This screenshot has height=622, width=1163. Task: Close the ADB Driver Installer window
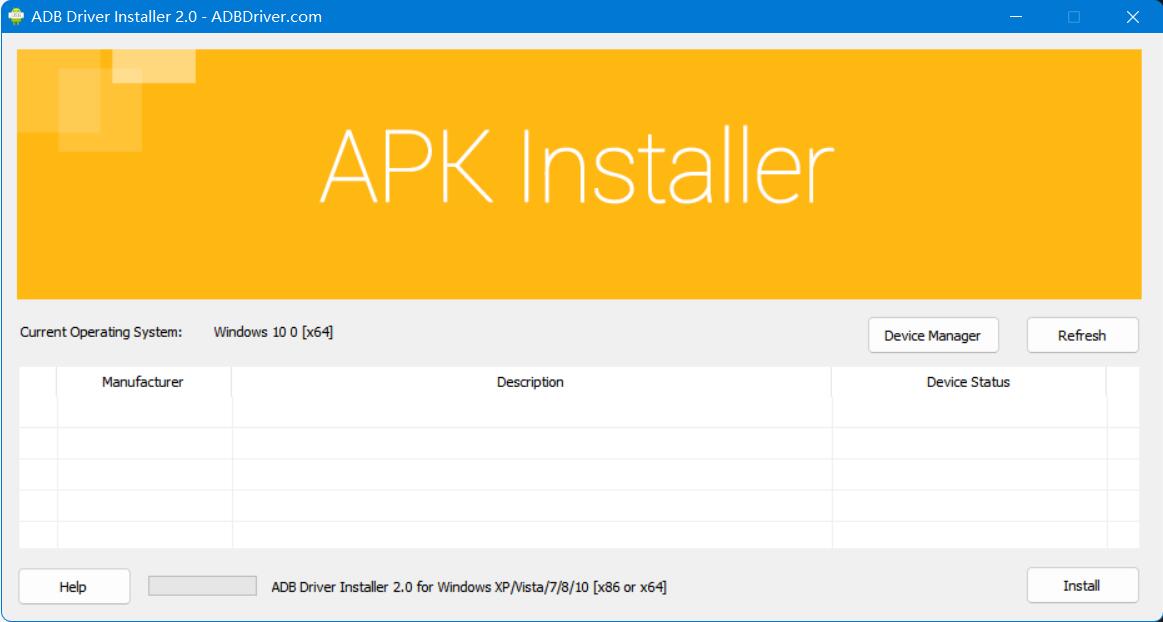point(1132,17)
